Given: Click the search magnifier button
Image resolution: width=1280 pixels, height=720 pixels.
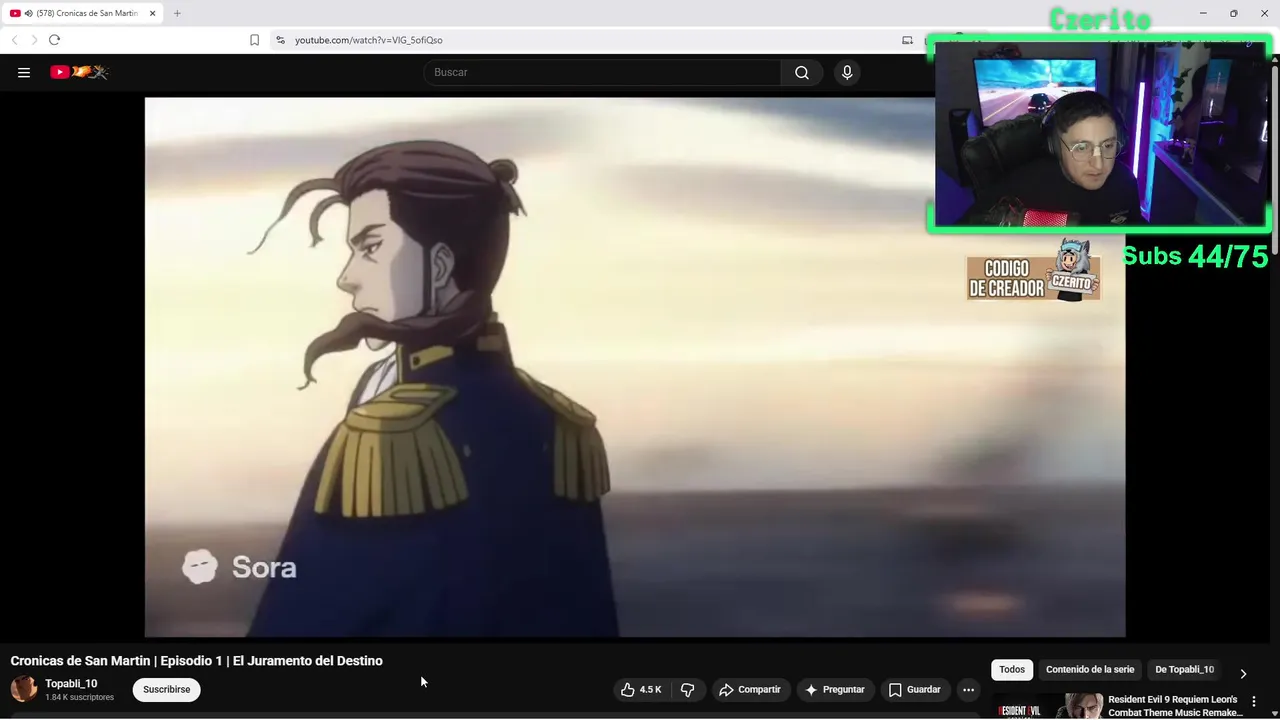Looking at the screenshot, I should tap(802, 72).
